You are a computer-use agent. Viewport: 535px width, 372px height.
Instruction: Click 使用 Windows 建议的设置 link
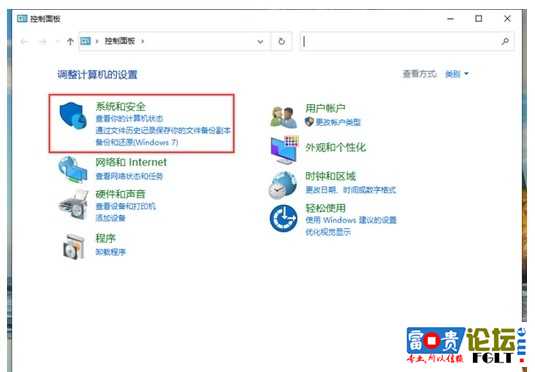point(351,220)
